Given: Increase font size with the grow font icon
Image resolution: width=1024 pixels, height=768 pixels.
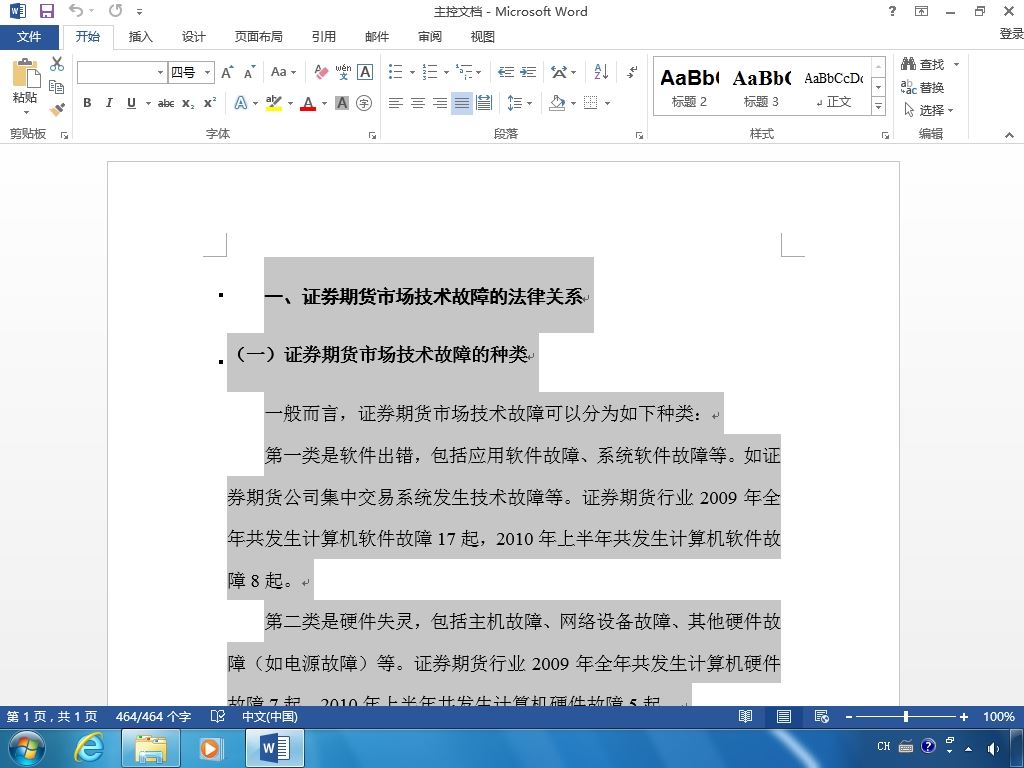Looking at the screenshot, I should (227, 72).
